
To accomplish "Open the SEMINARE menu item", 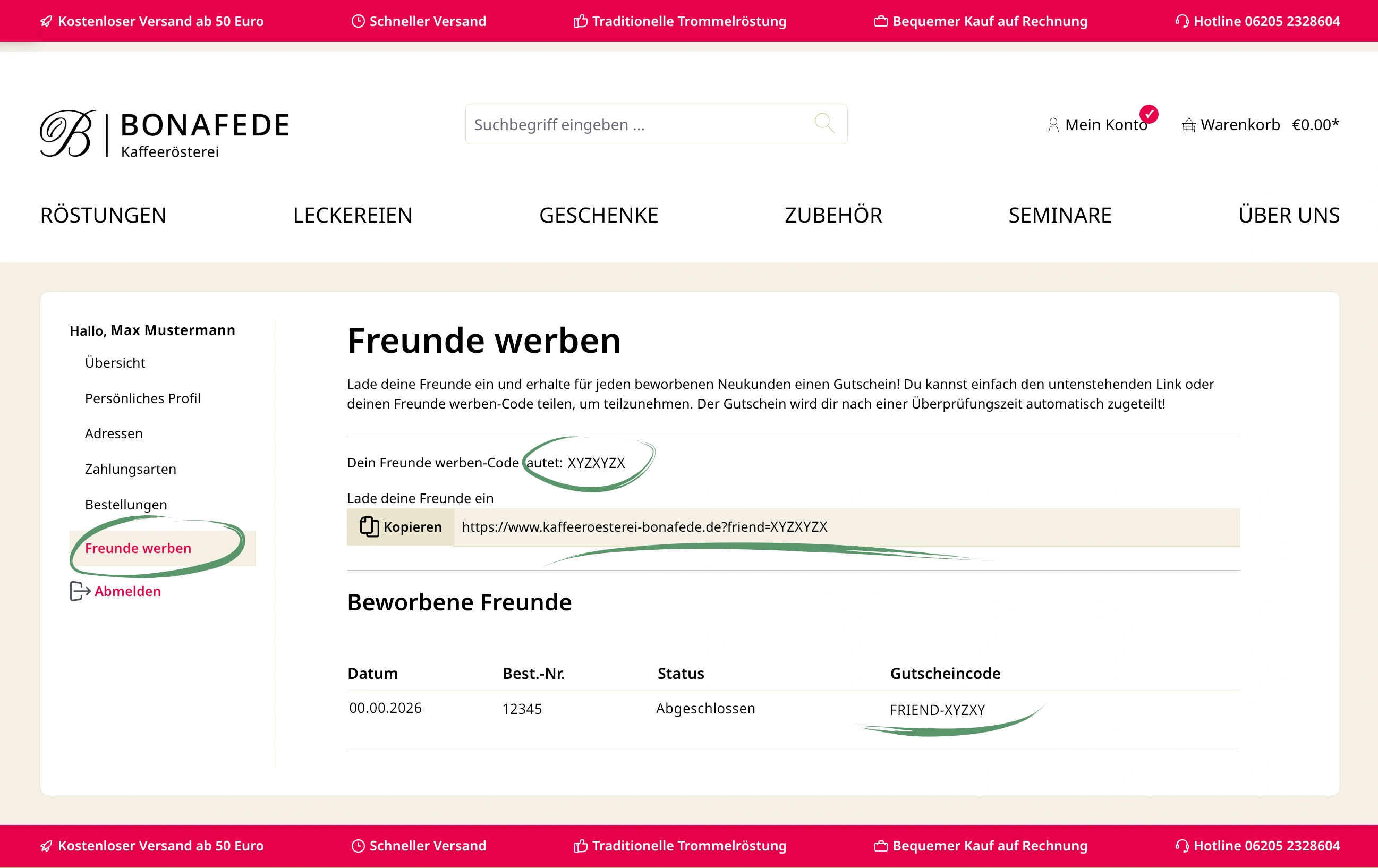I will 1059,215.
